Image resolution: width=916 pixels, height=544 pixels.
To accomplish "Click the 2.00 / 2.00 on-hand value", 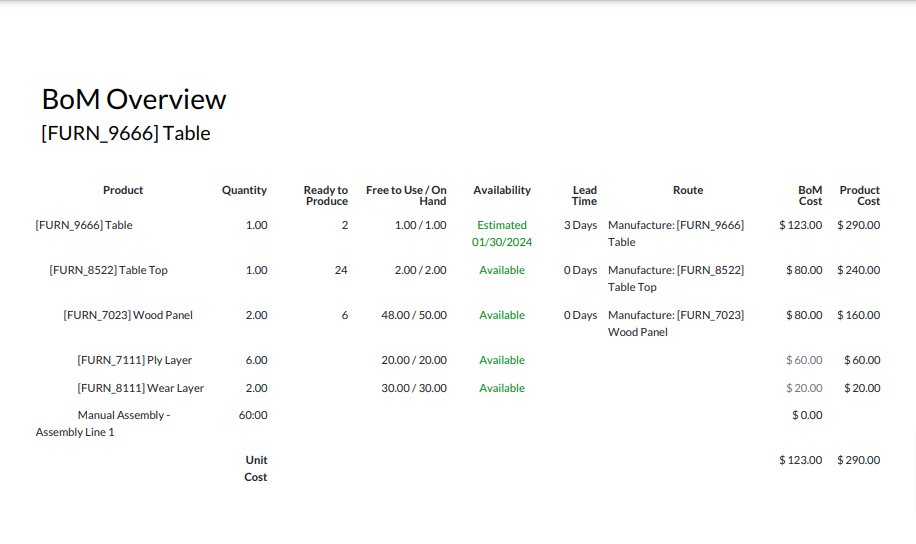I will pos(420,270).
